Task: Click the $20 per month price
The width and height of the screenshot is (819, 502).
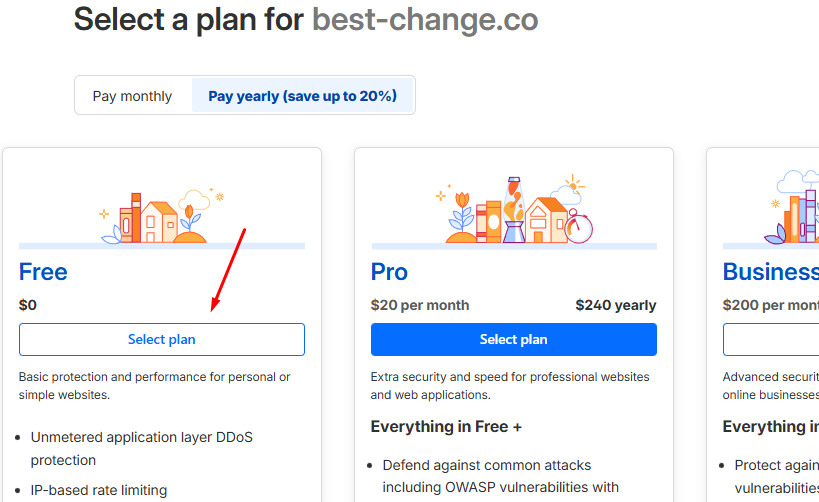Action: click(420, 305)
